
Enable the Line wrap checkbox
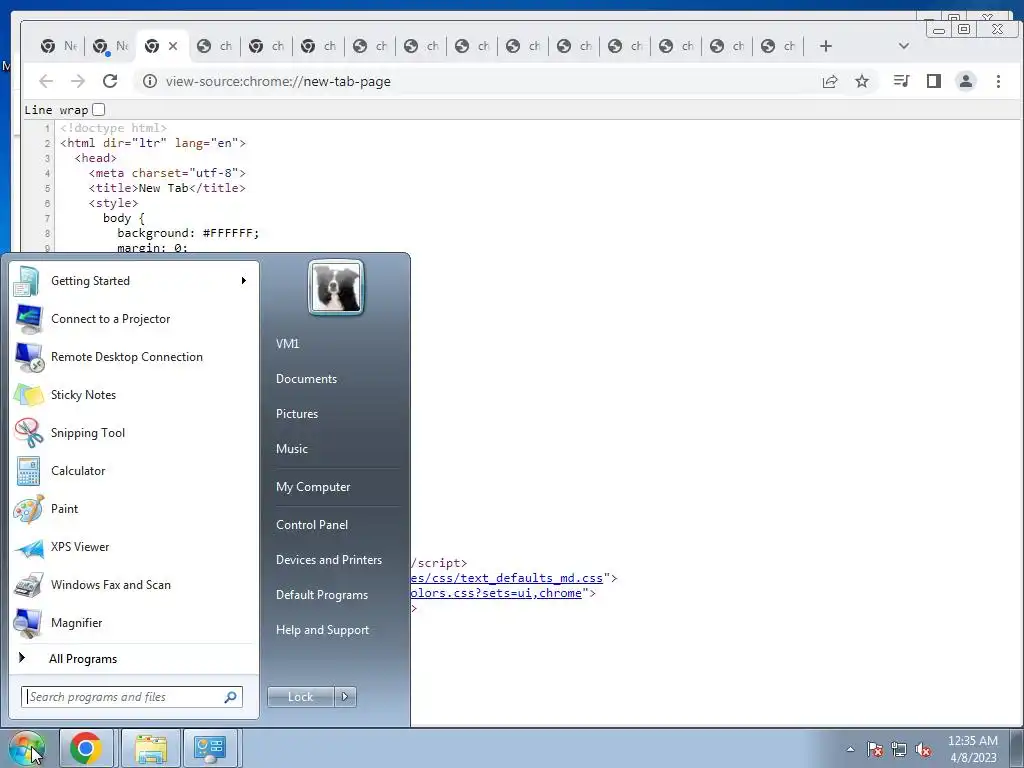pyautogui.click(x=99, y=110)
